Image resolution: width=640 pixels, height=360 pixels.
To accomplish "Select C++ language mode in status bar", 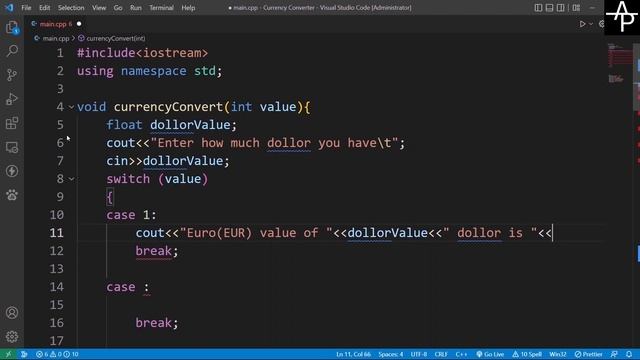I will pyautogui.click(x=461, y=354).
